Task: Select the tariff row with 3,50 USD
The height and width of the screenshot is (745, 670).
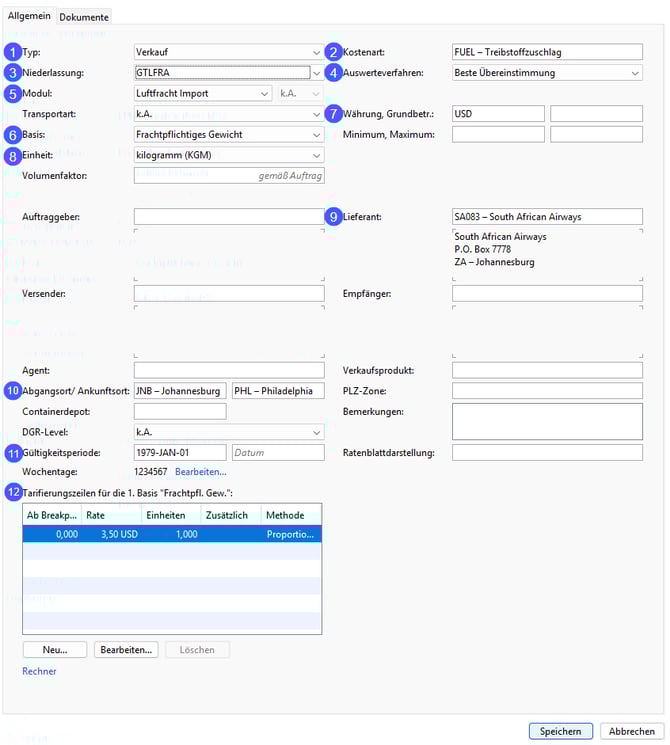Action: (171, 534)
